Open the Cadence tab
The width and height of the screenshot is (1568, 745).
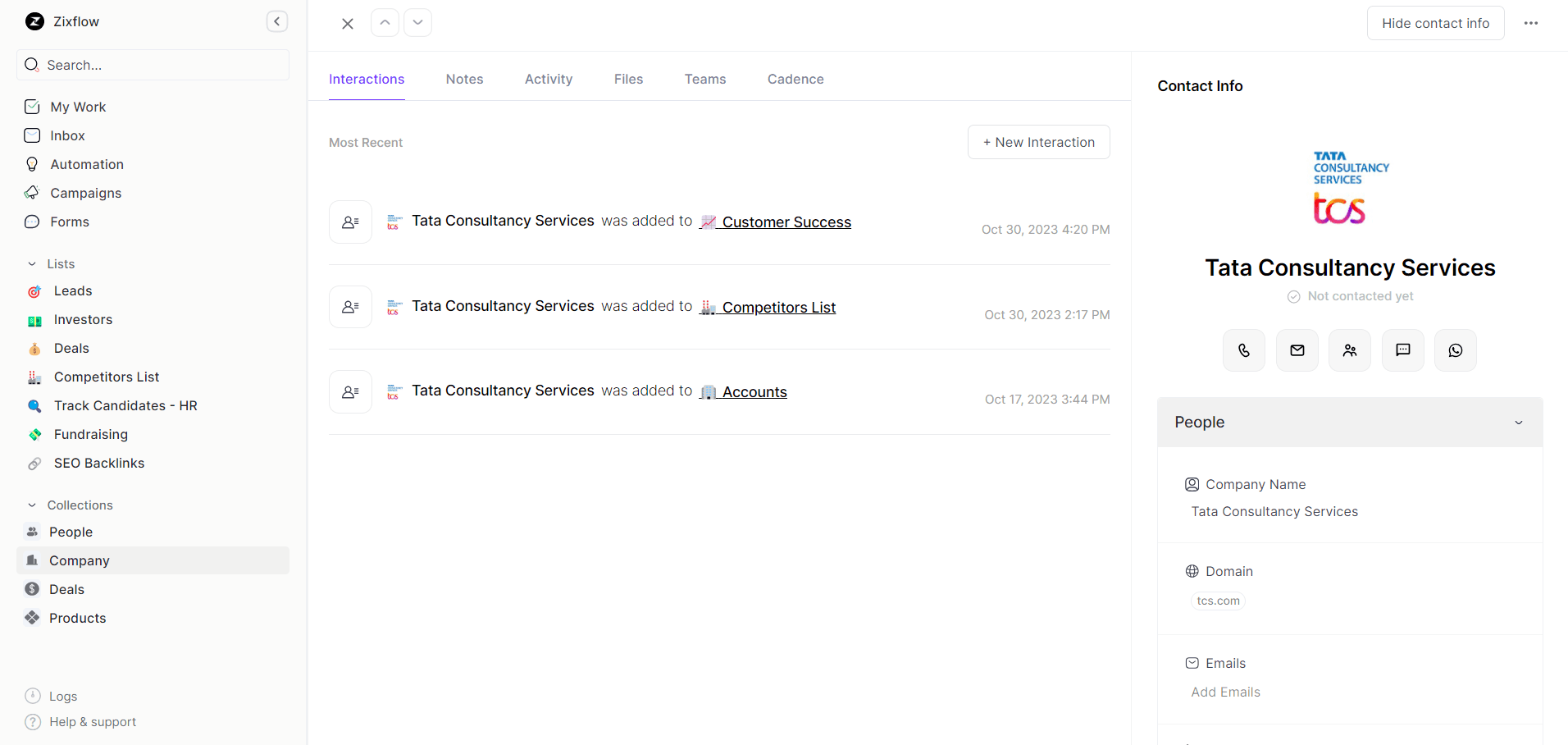[795, 79]
